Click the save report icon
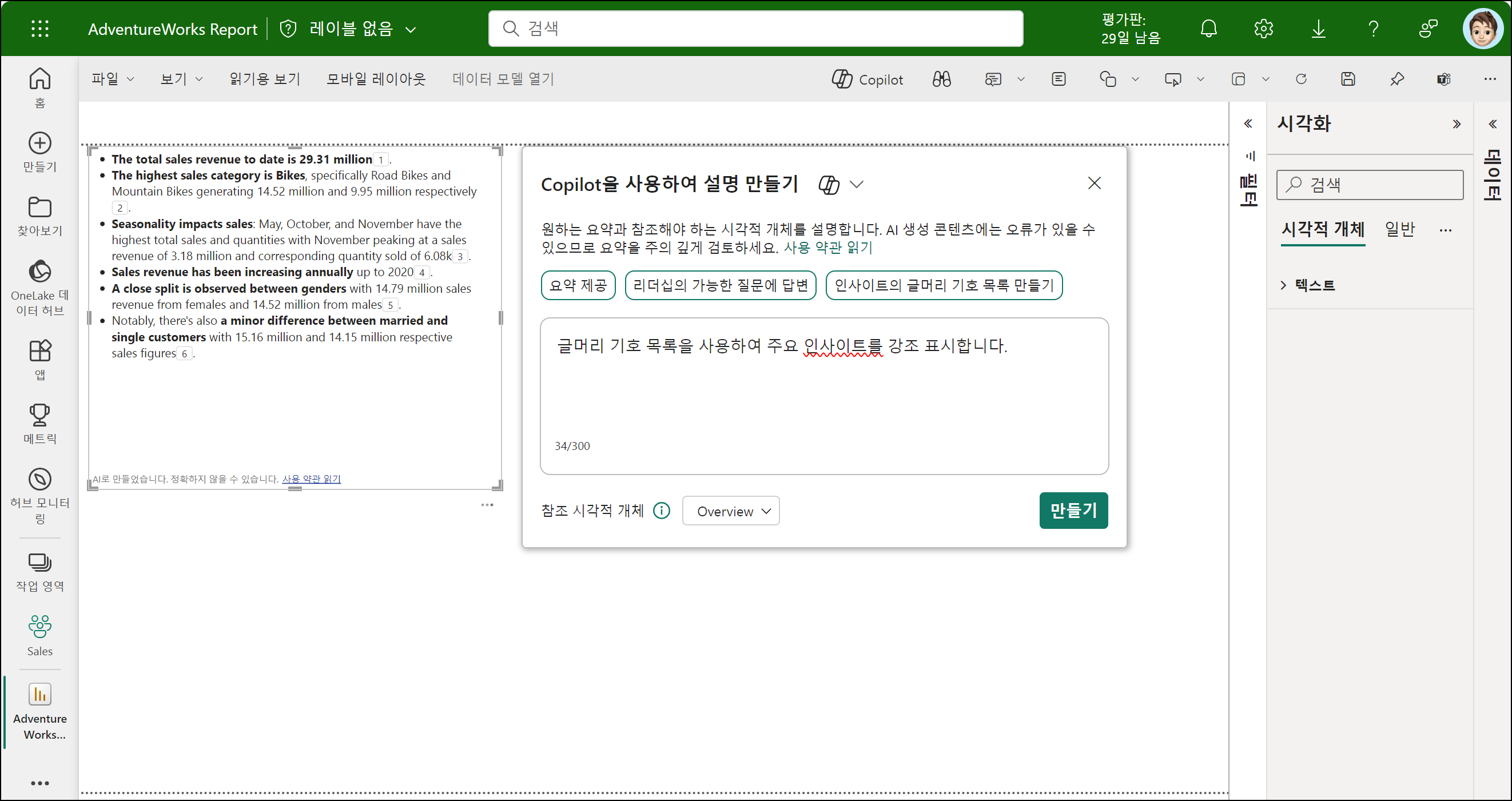The image size is (1512, 801). coord(1348,79)
